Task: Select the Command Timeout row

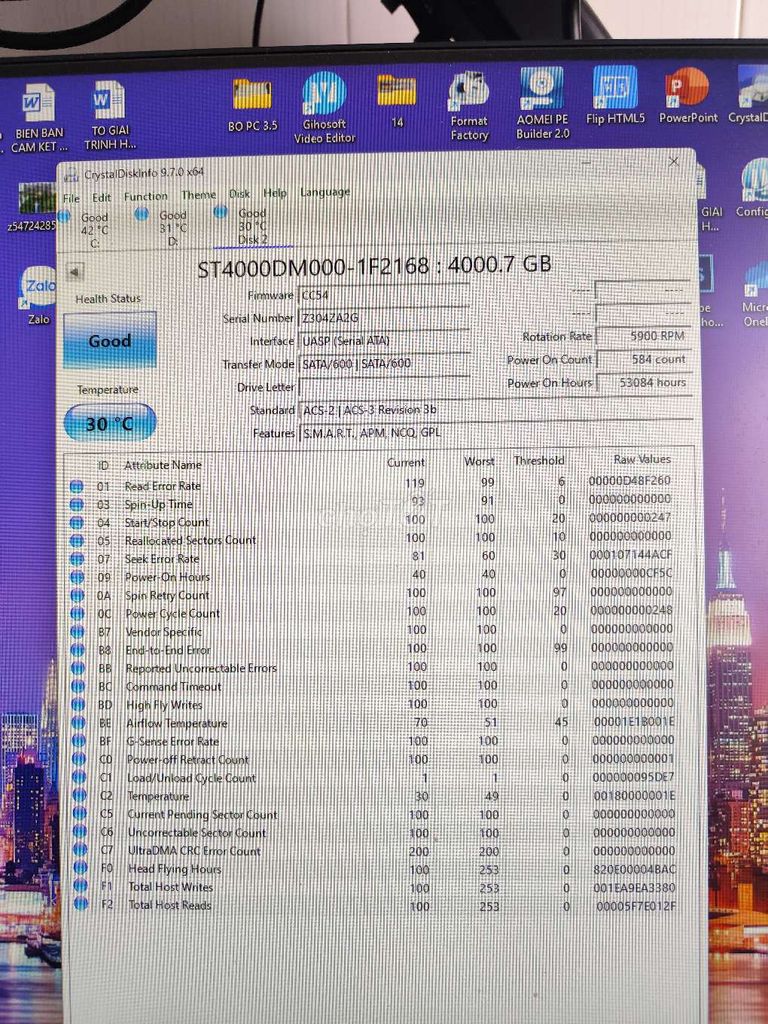Action: point(372,686)
